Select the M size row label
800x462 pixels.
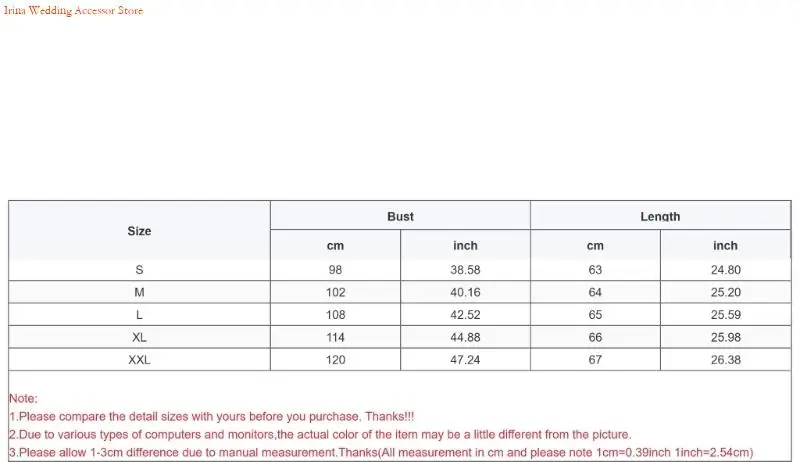pyautogui.click(x=139, y=292)
